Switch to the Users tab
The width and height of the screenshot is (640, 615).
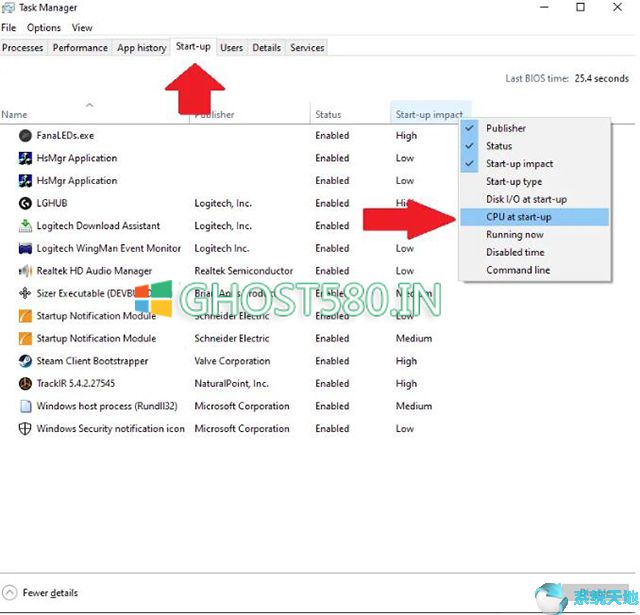click(x=231, y=48)
